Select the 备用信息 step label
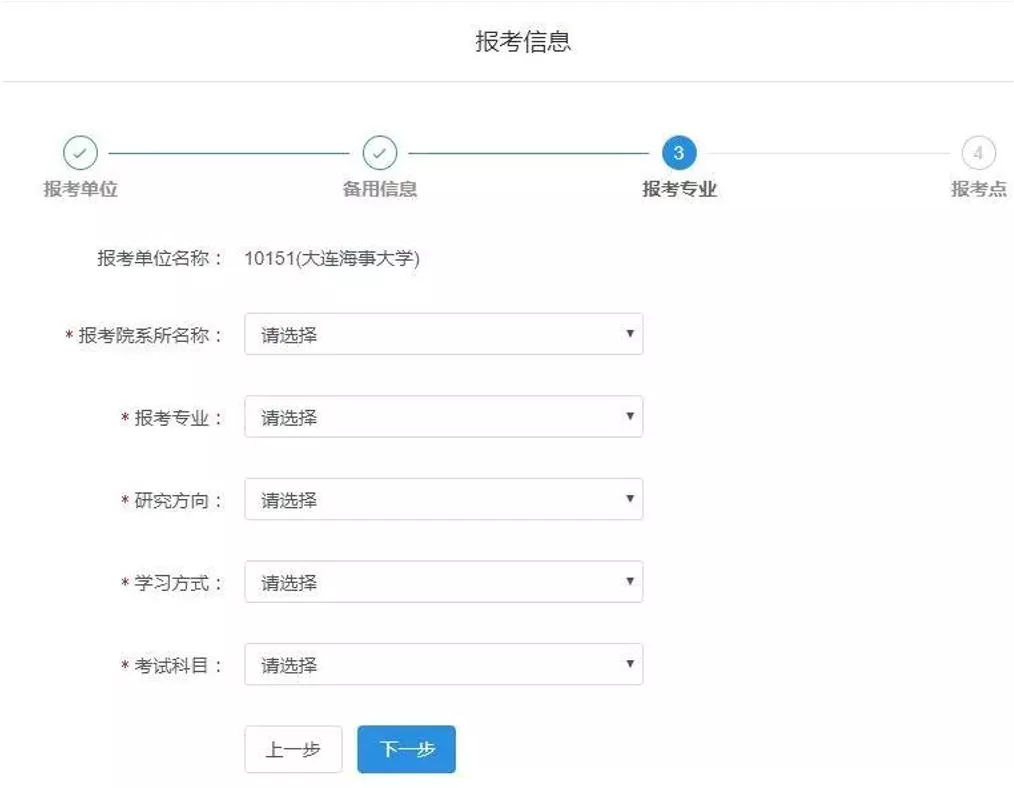 pyautogui.click(x=380, y=189)
